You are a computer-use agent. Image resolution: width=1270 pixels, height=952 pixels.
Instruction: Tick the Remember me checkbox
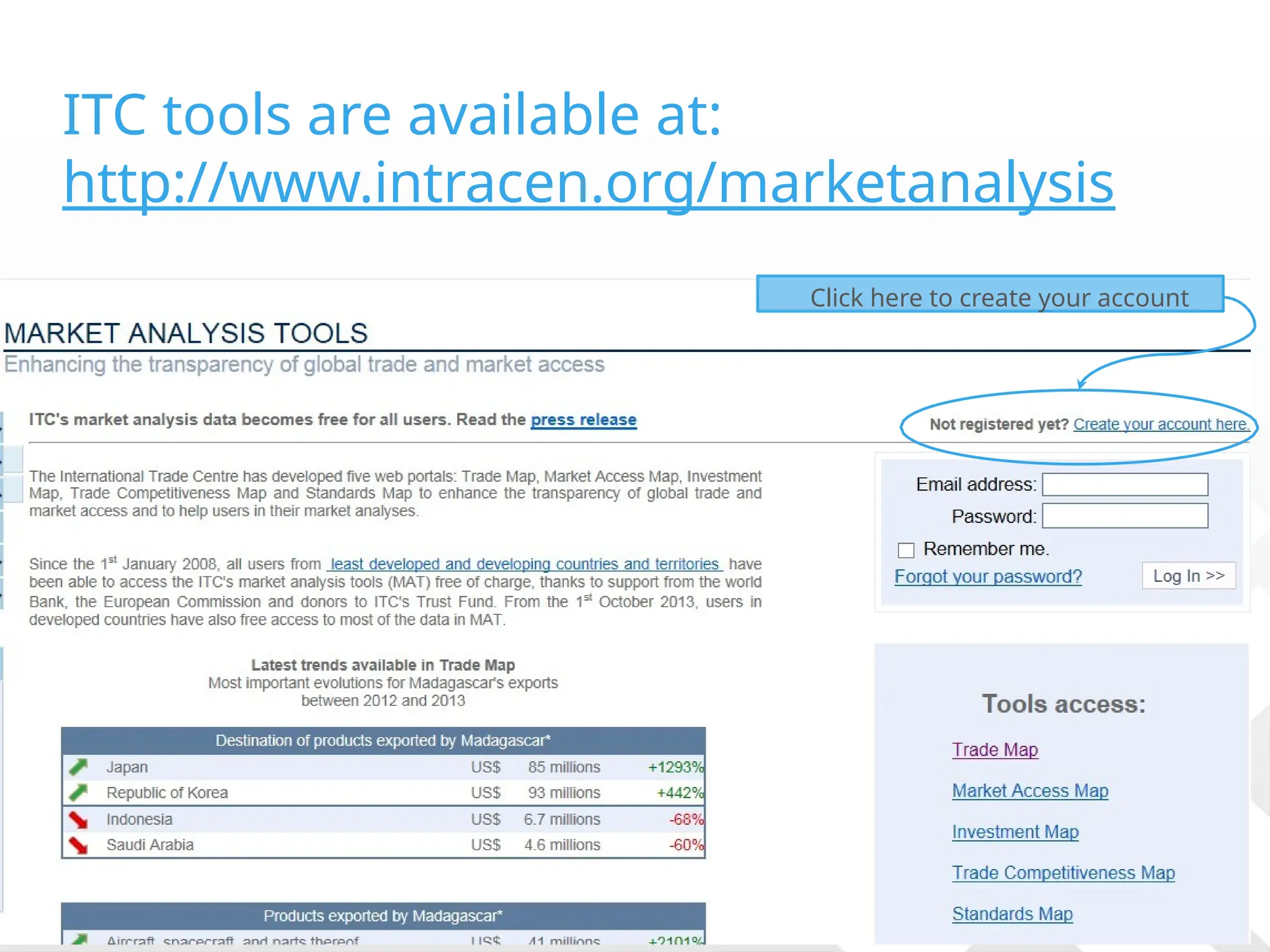click(906, 550)
